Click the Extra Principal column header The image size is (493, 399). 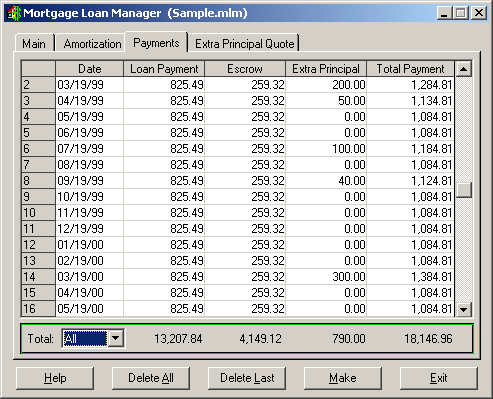[x=326, y=69]
